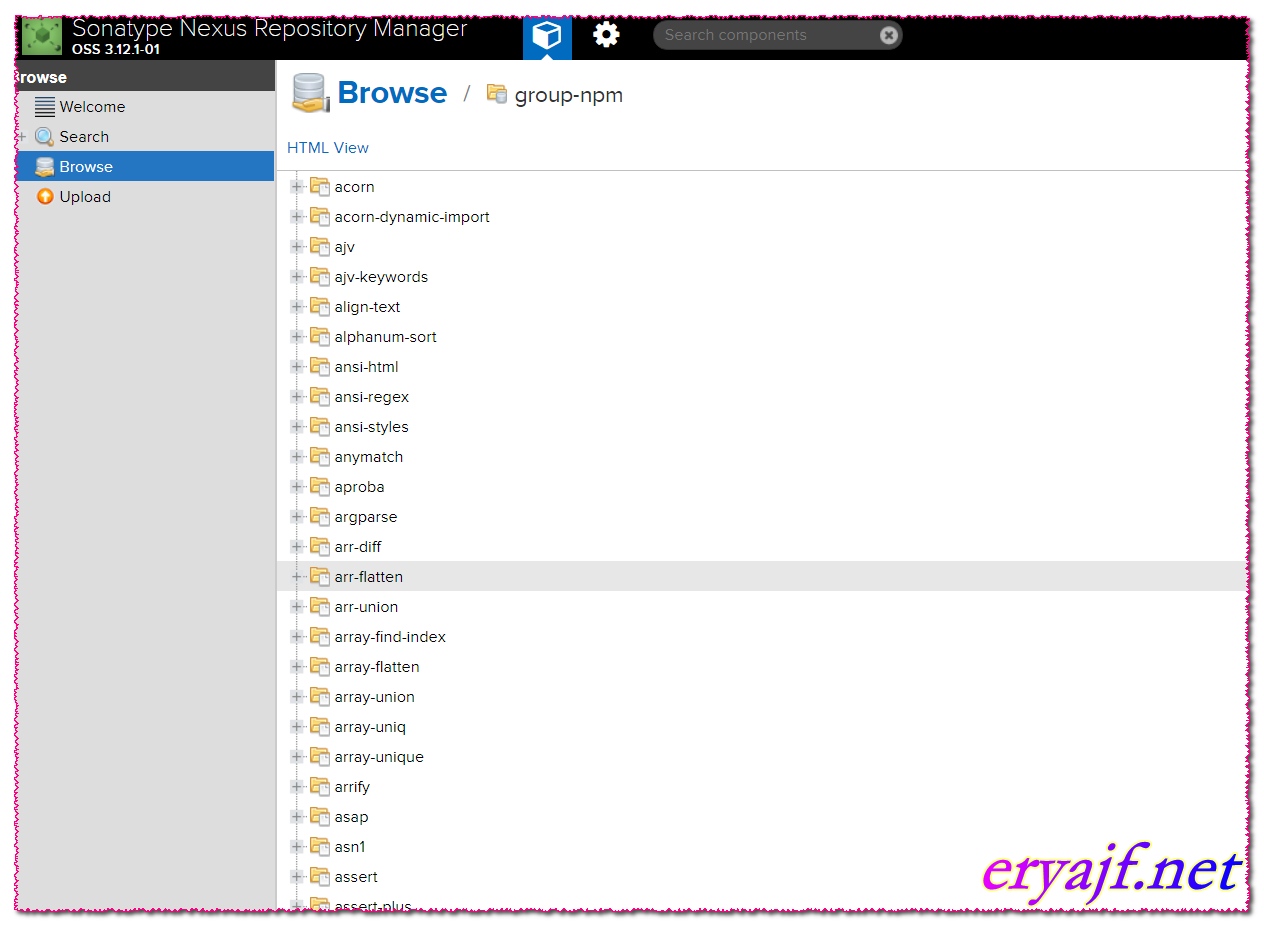Click the arr-flatten folder icon
Screen dimensions: 1264x926
320,576
